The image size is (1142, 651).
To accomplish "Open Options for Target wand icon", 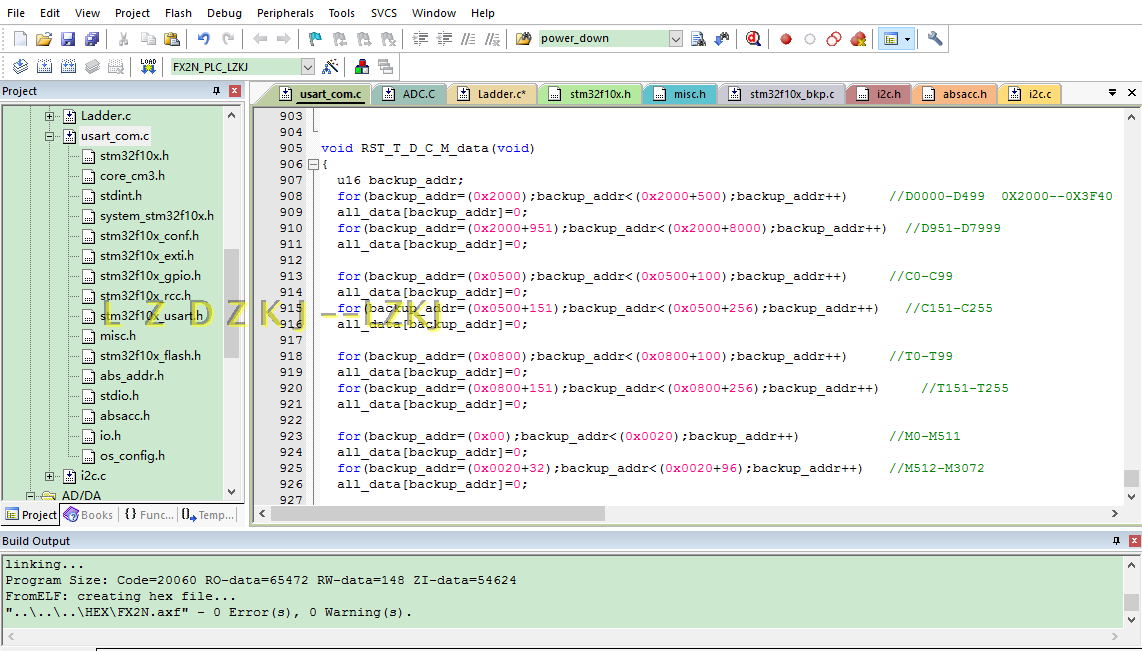I will 331,67.
